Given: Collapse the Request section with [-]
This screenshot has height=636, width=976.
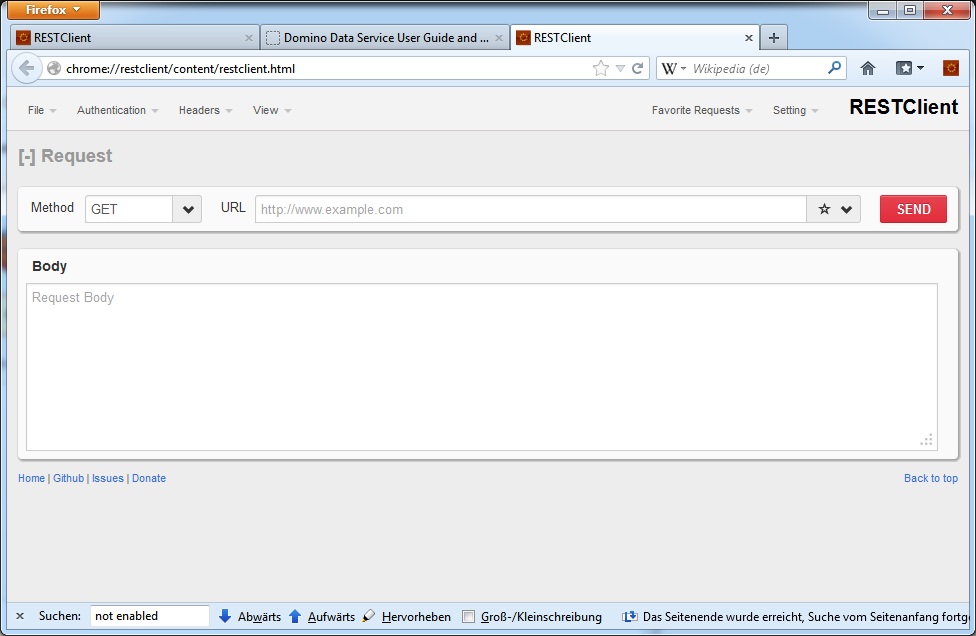Looking at the screenshot, I should coord(27,156).
